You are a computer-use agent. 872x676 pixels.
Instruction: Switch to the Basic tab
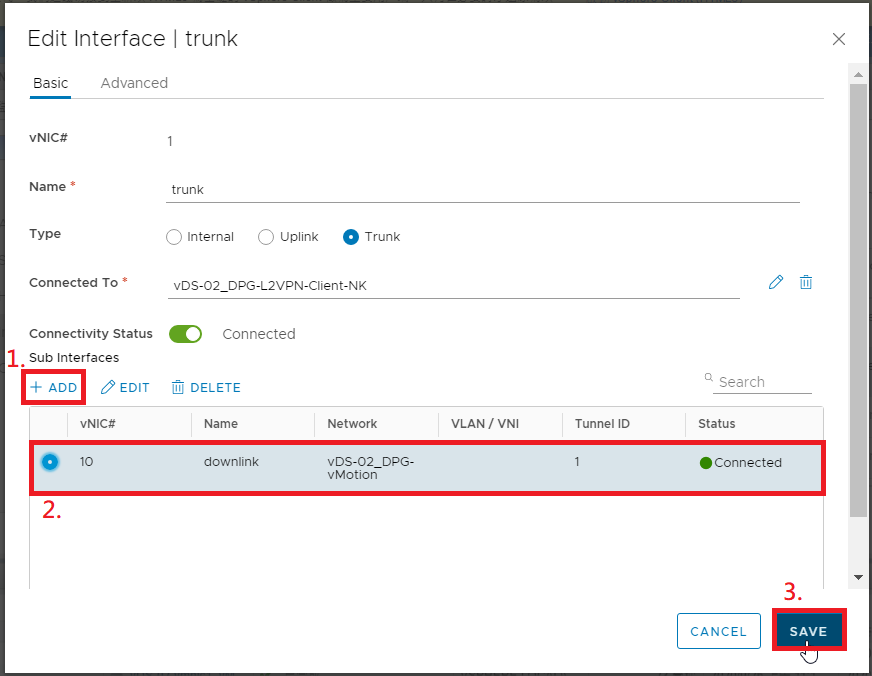point(50,83)
